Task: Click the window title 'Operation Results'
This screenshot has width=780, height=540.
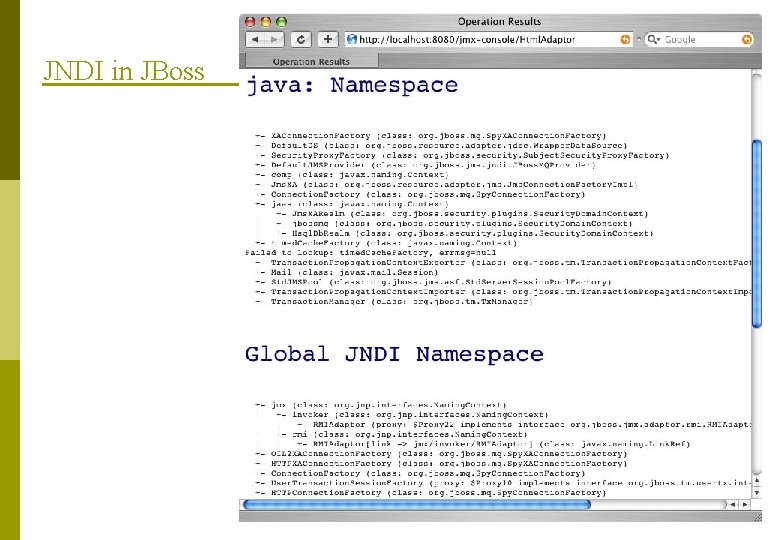Action: pyautogui.click(x=499, y=21)
